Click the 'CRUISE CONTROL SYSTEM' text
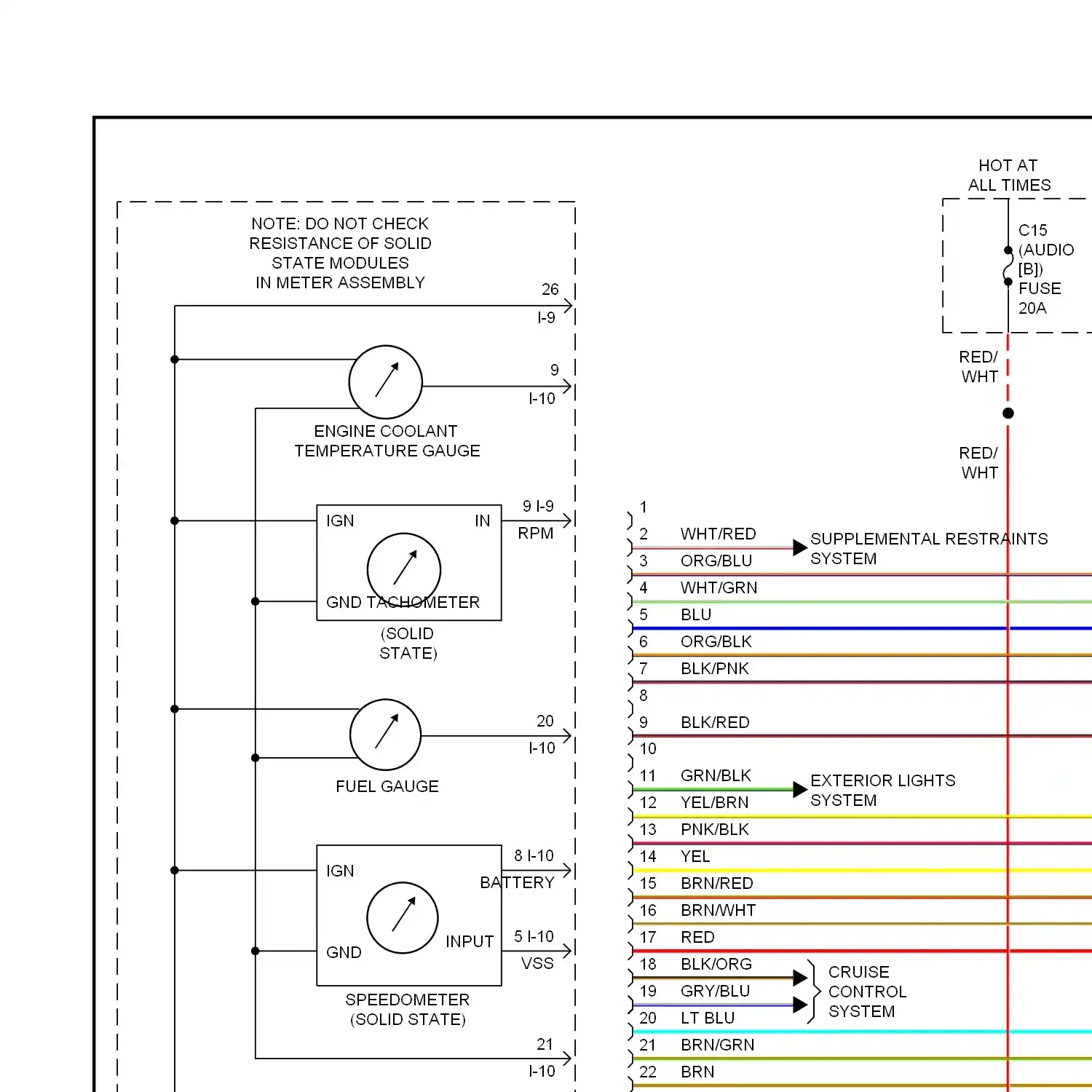1092x1092 pixels. click(867, 992)
